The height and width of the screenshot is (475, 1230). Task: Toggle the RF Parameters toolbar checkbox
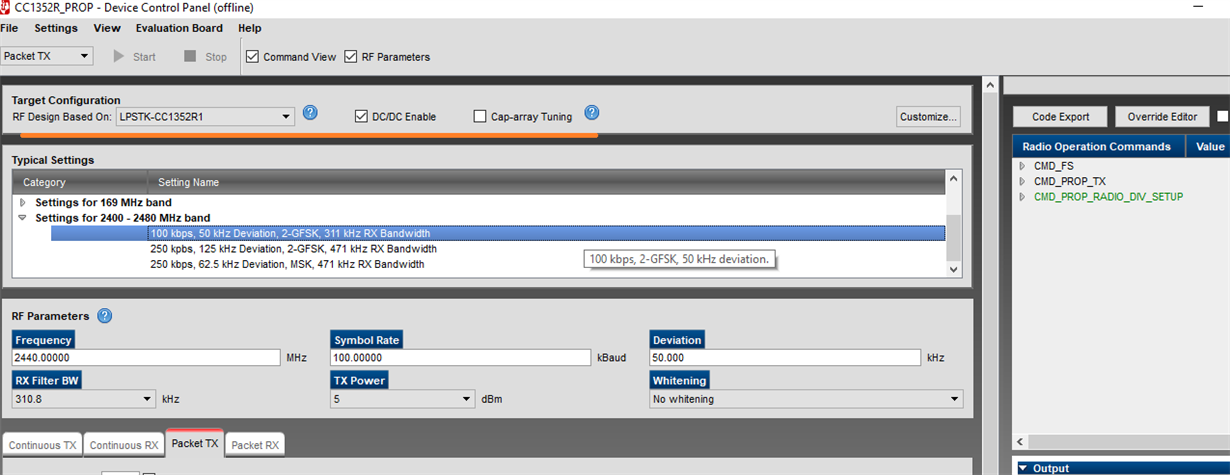tap(351, 56)
